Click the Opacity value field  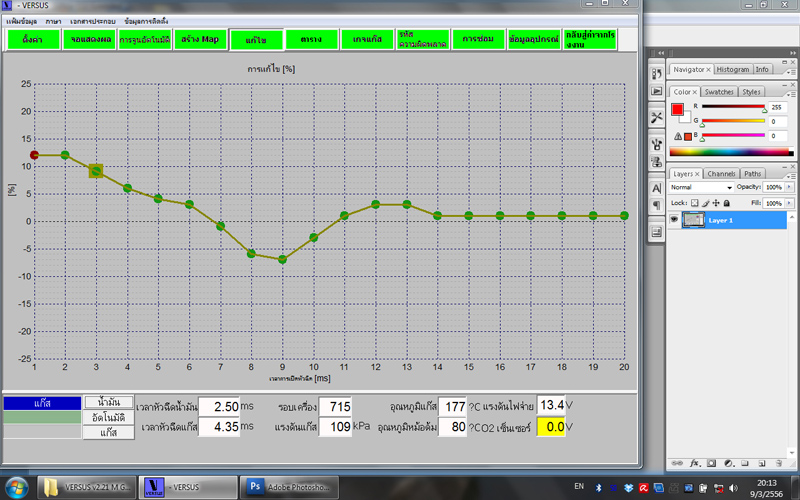click(773, 187)
